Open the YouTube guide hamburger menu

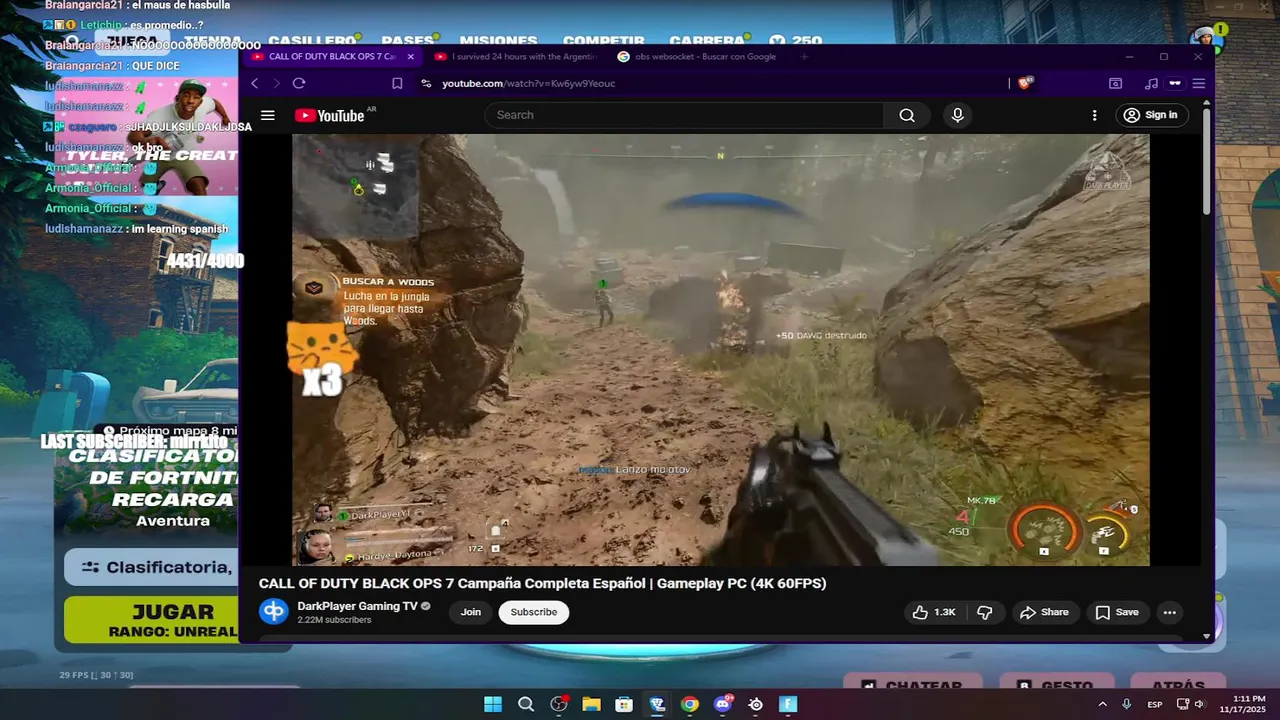point(268,115)
